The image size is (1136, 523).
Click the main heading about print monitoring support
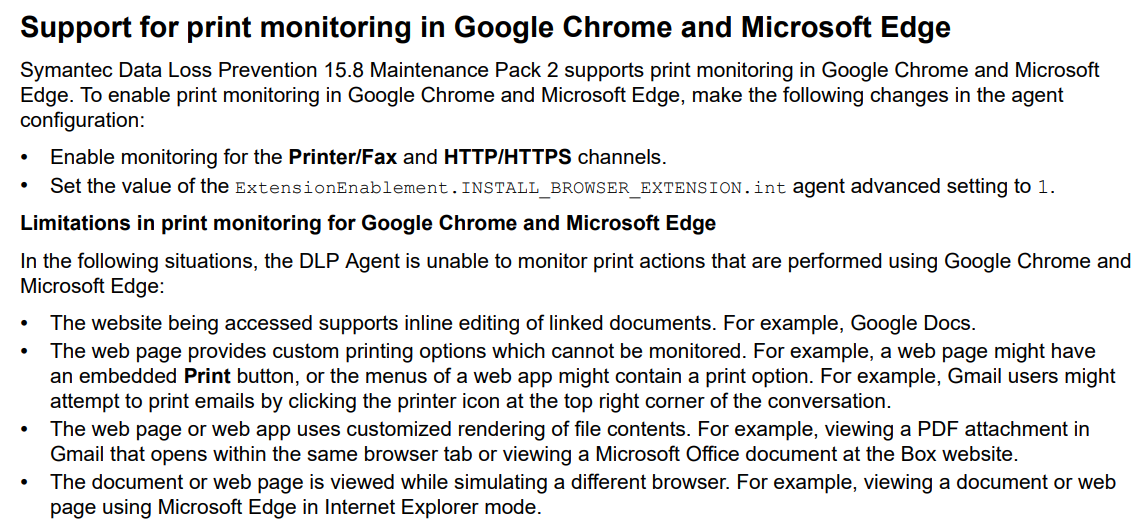pos(485,27)
